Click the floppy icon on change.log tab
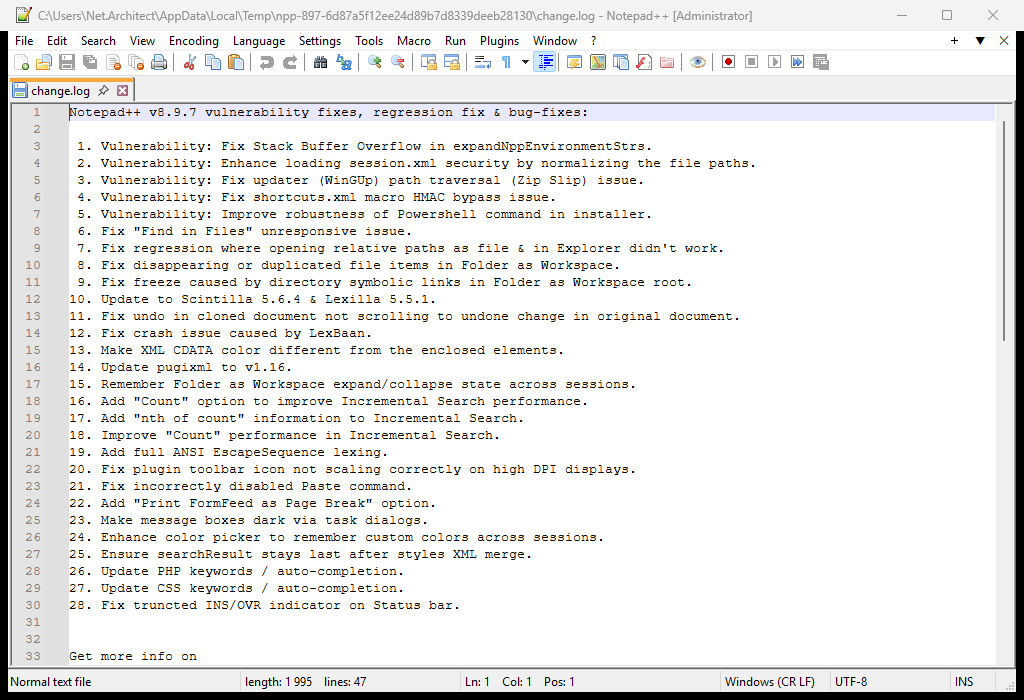 (x=20, y=90)
